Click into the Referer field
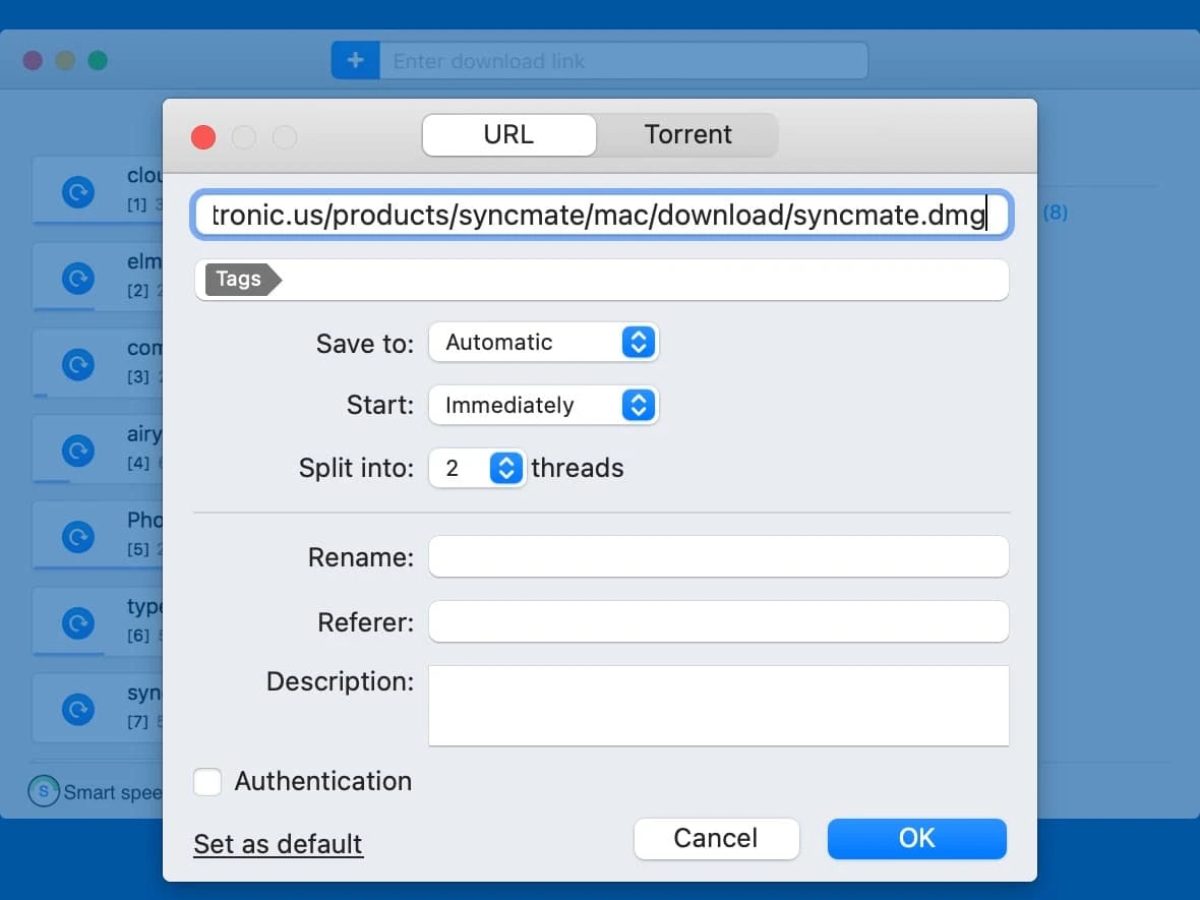Screen dimensions: 1200x900 718,621
